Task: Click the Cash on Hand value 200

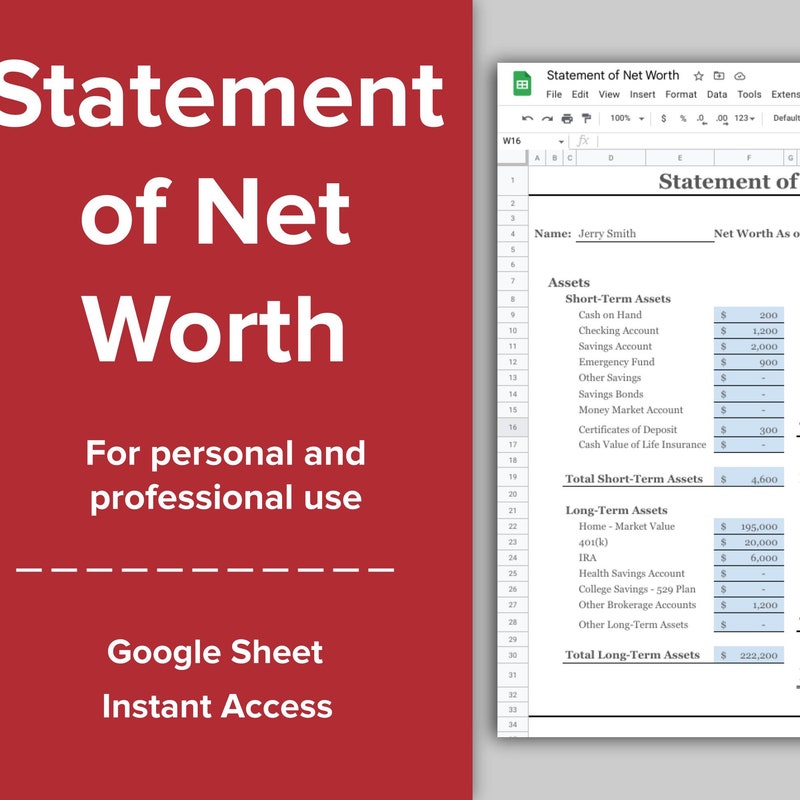Action: tap(748, 315)
